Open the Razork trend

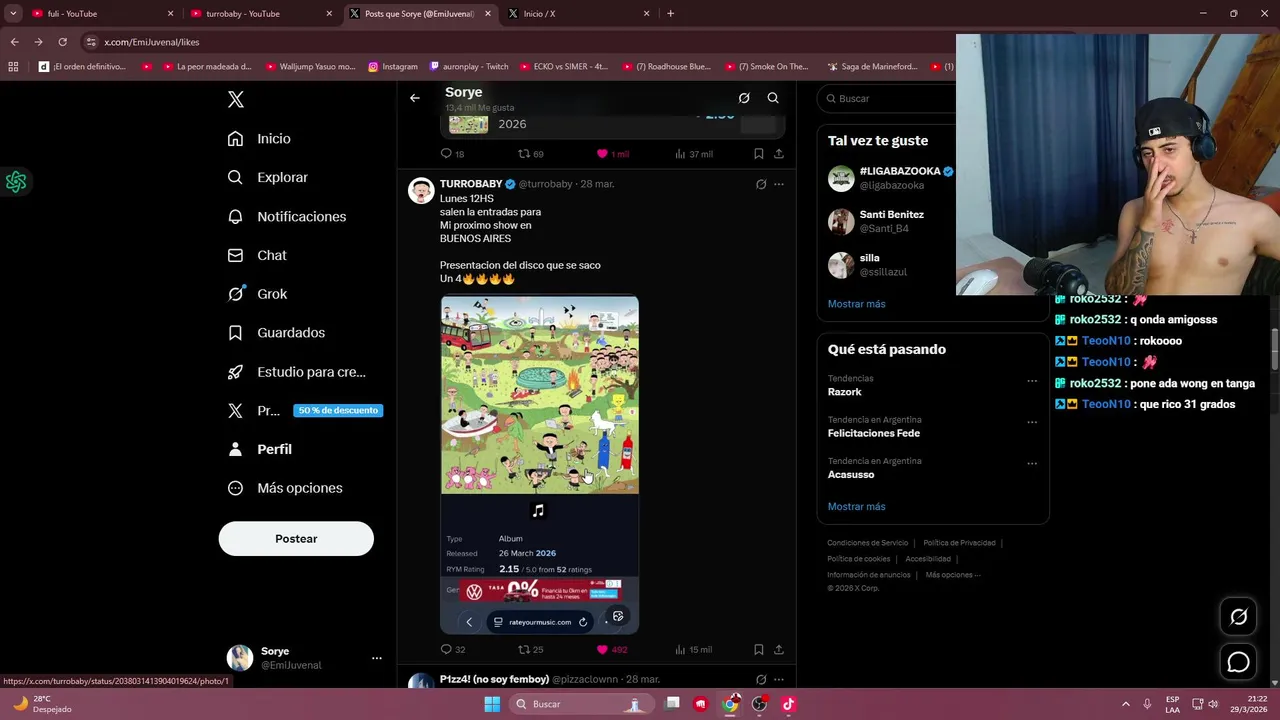coord(844,392)
